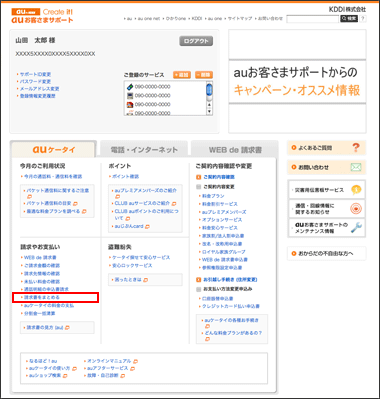Open 今月の通話料・通信料を確認 link

click(53, 176)
